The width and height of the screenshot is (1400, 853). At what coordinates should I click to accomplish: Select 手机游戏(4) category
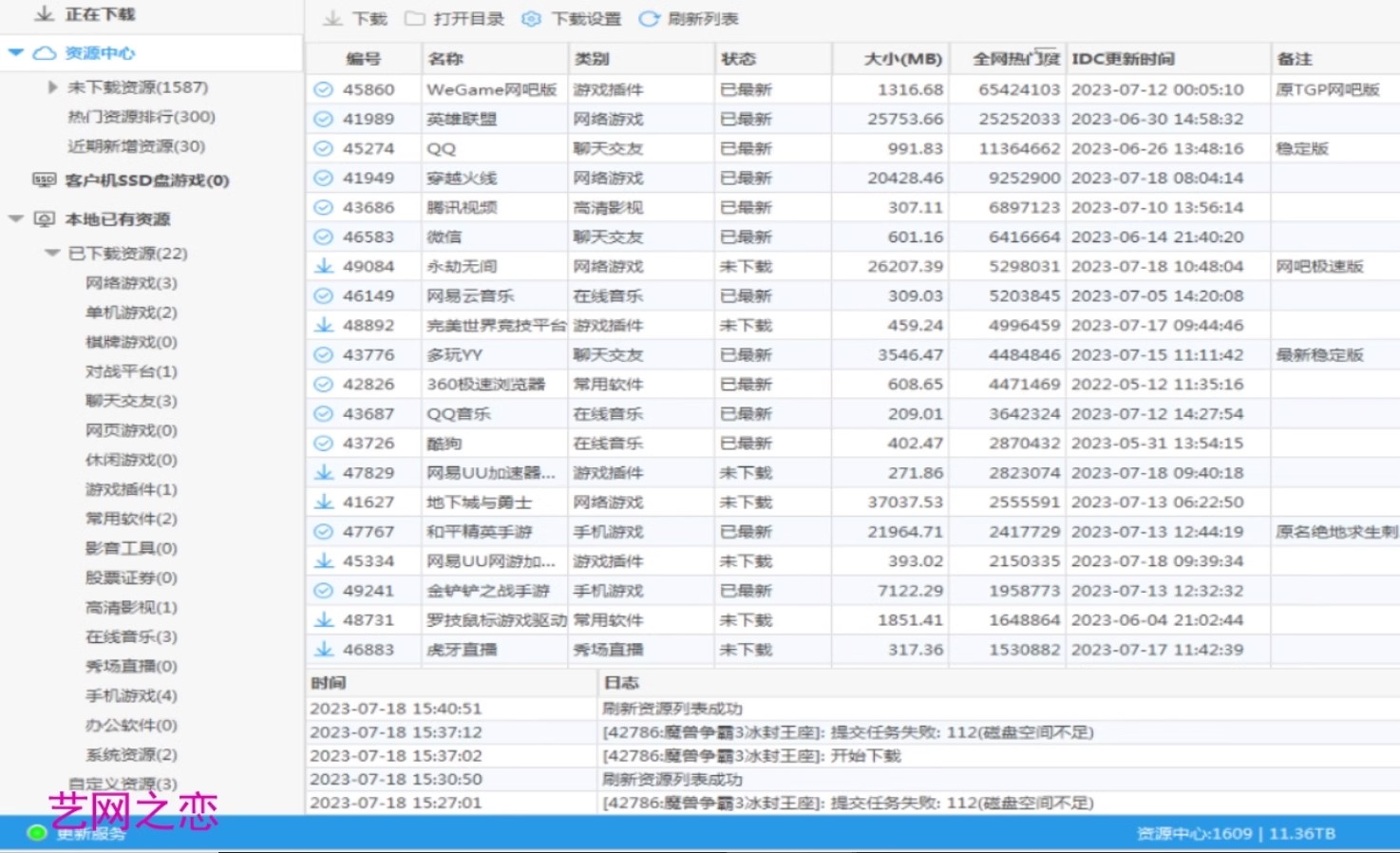point(131,695)
